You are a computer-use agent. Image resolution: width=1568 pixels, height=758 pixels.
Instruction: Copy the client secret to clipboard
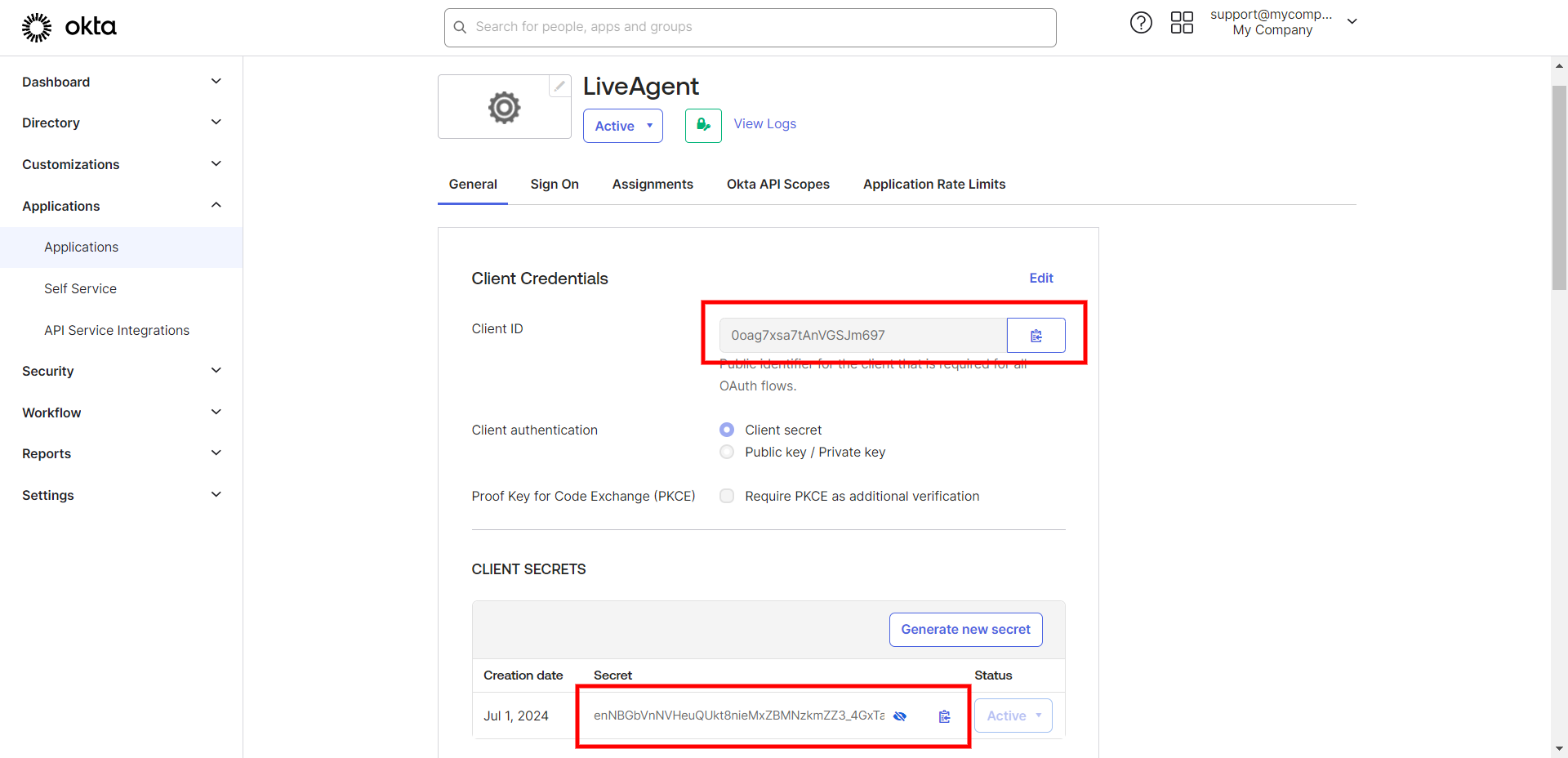pyautogui.click(x=944, y=716)
